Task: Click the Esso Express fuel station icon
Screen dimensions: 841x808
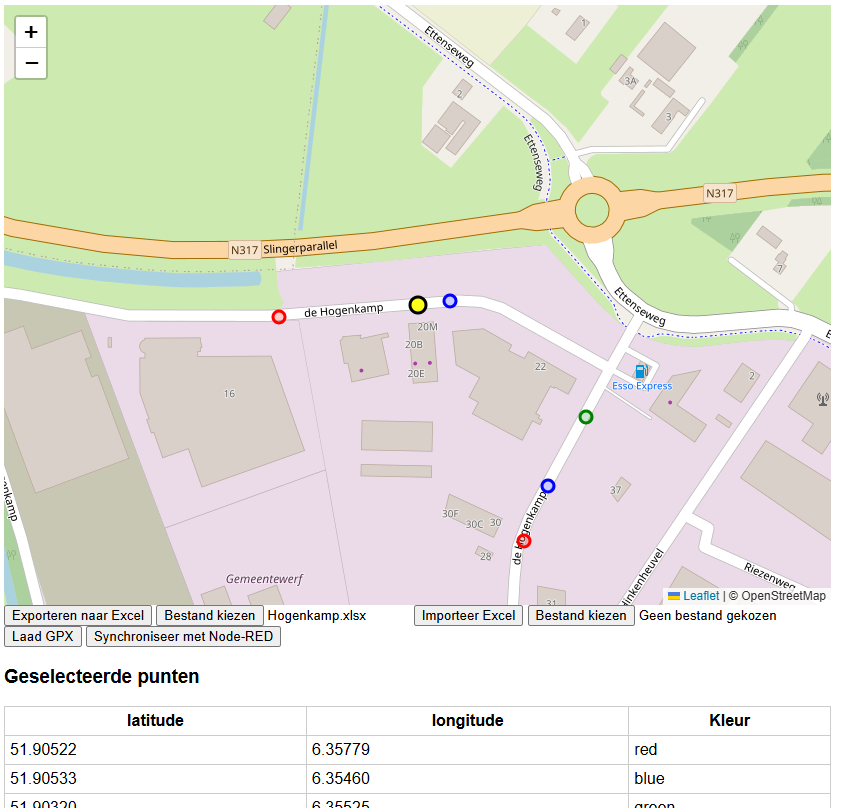Action: 640,369
